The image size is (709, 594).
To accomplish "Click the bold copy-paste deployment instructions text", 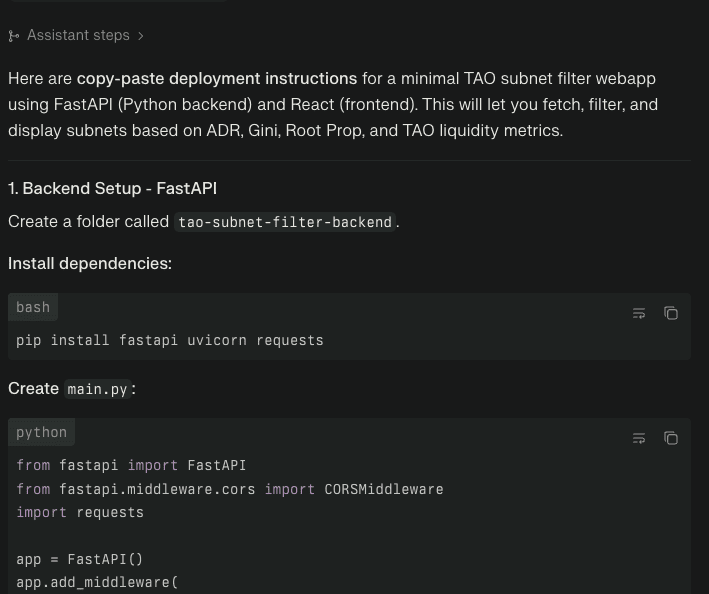I will (x=216, y=78).
